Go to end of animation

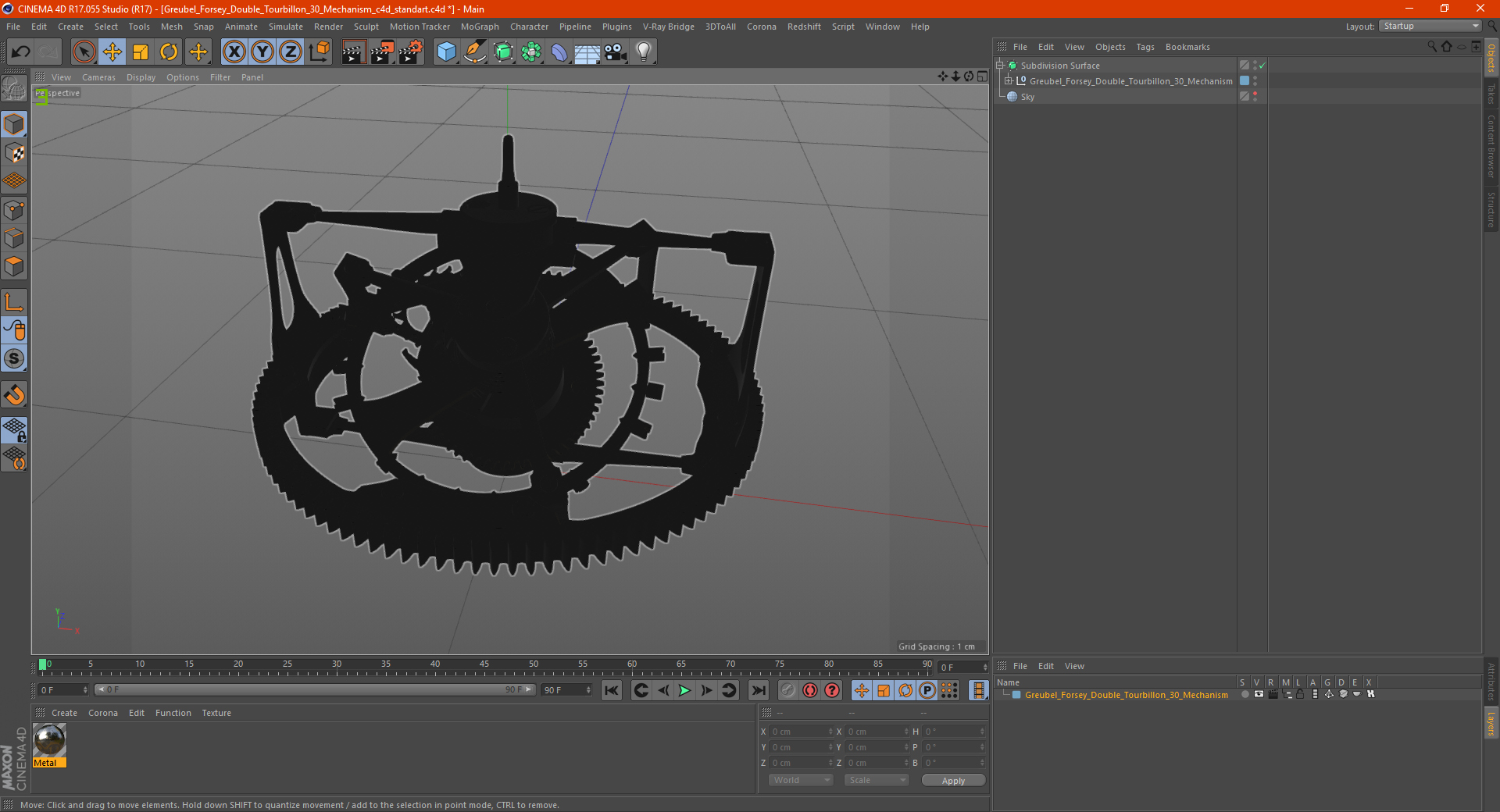pos(759,690)
